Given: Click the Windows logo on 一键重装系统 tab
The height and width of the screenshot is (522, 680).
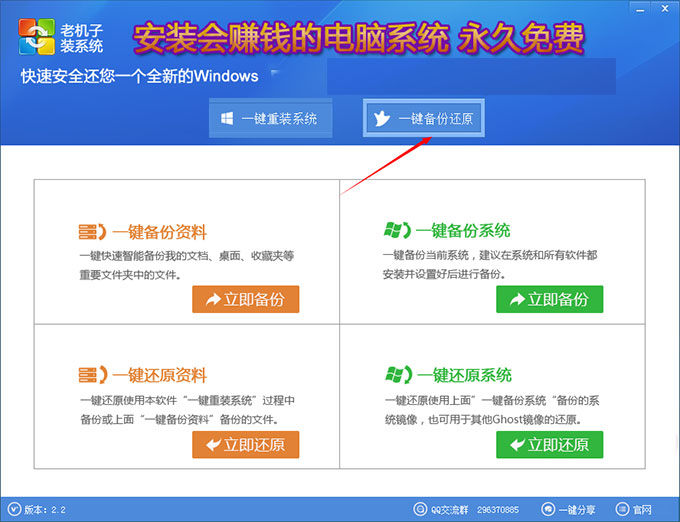Looking at the screenshot, I should point(227,118).
